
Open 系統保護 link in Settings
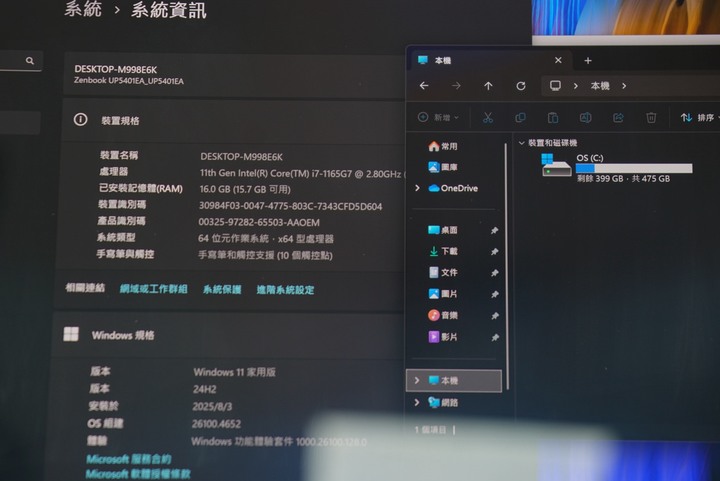click(x=222, y=289)
